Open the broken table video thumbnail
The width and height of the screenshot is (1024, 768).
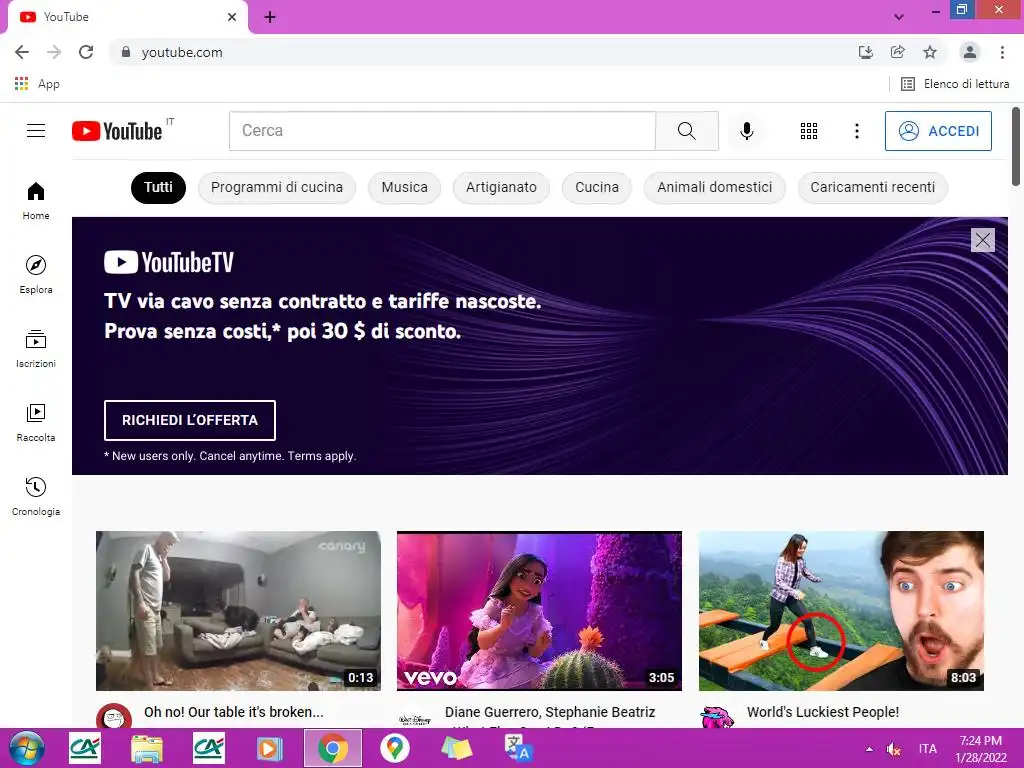238,611
